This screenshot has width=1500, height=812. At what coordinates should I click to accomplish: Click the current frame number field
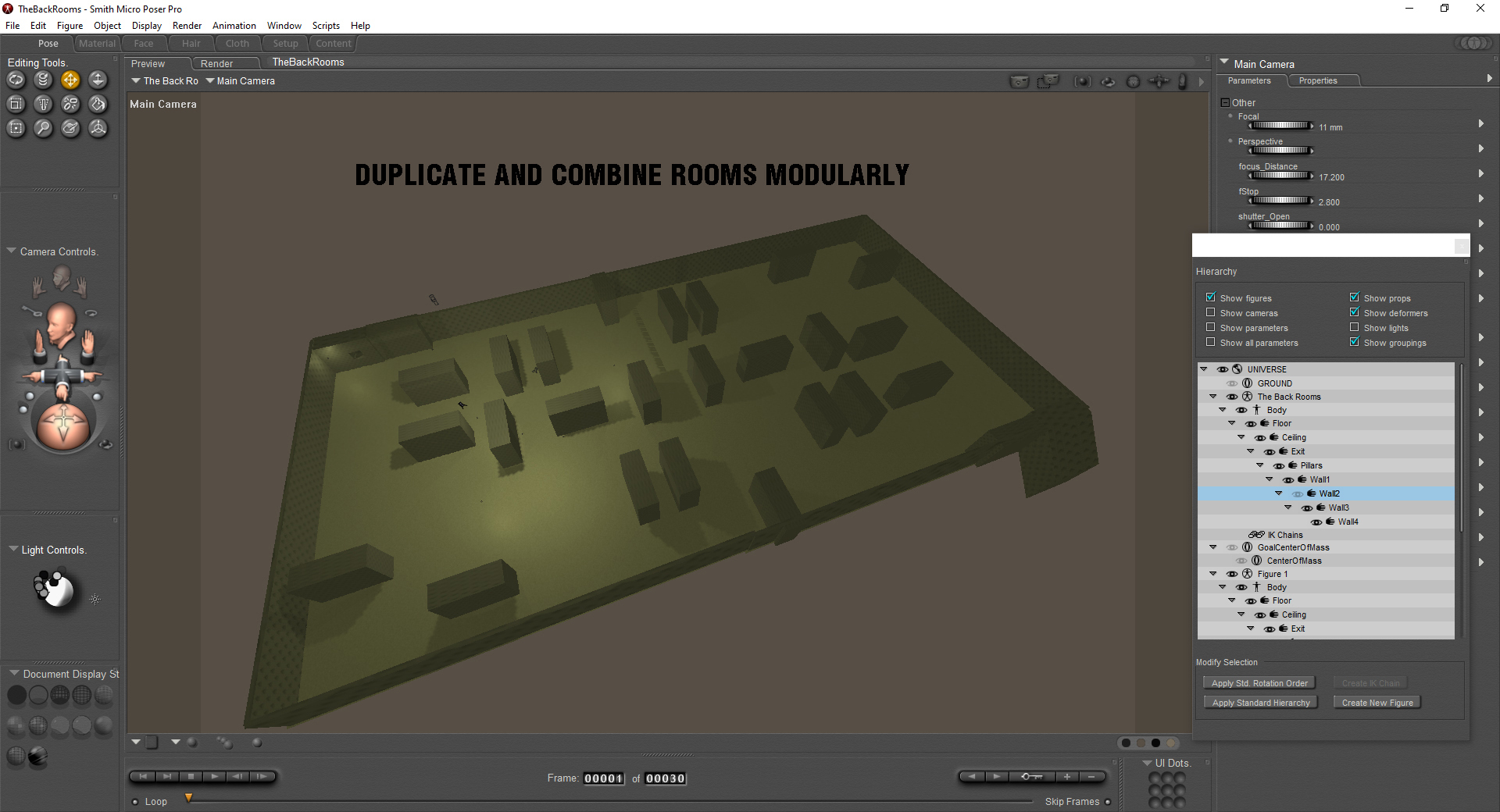pos(604,778)
